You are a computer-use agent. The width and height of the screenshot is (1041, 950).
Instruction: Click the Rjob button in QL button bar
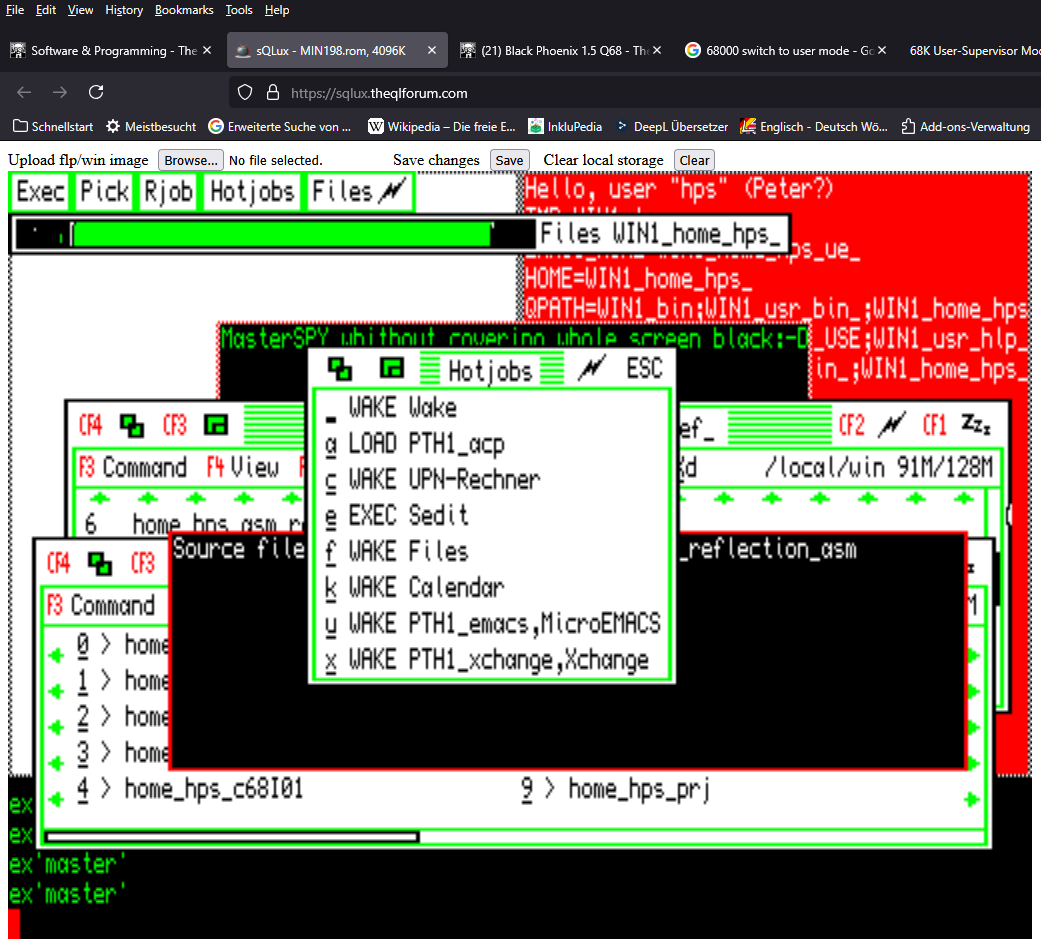pos(169,192)
